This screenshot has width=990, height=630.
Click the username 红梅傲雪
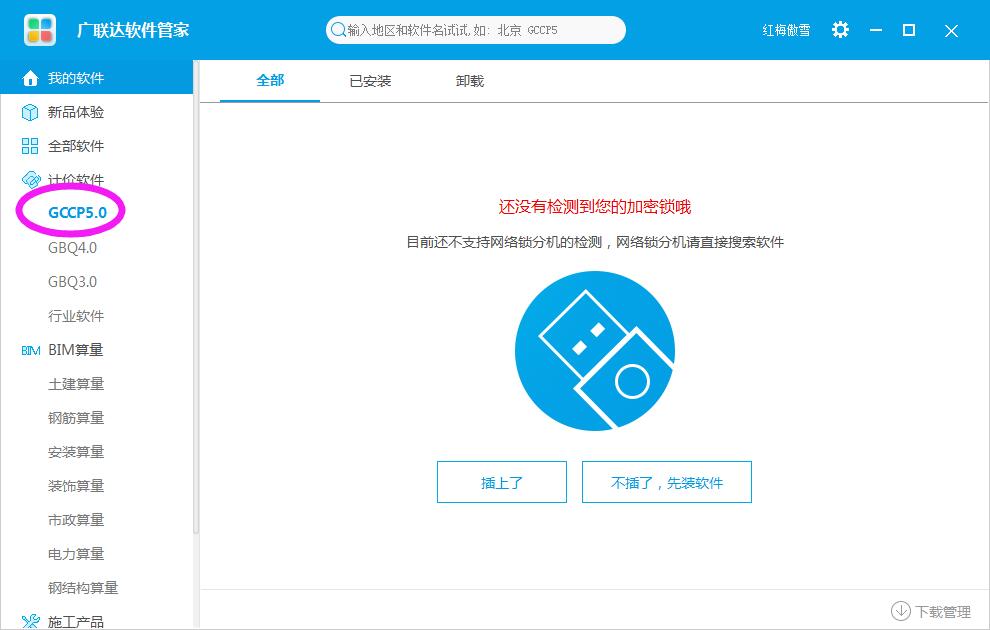pyautogui.click(x=785, y=30)
